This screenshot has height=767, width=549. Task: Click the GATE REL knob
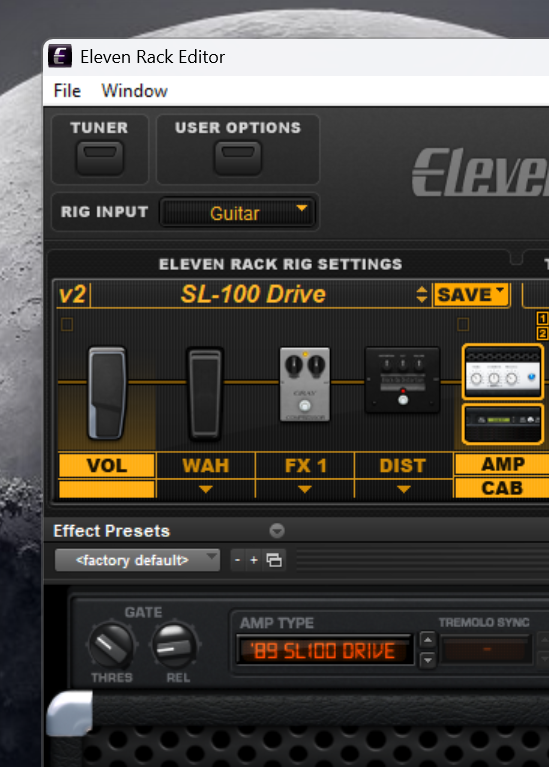coord(175,646)
